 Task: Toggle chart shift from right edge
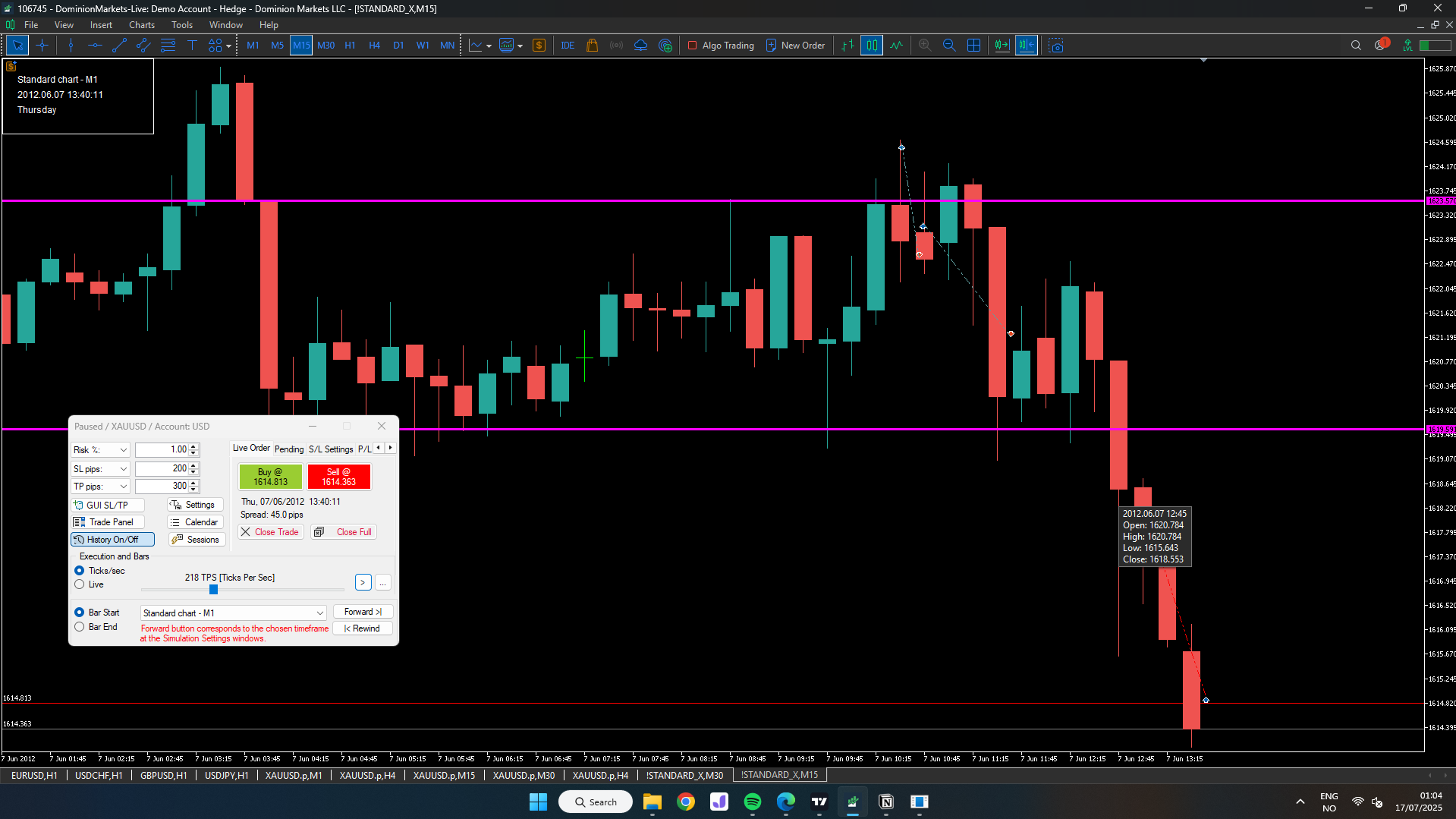click(x=1027, y=46)
